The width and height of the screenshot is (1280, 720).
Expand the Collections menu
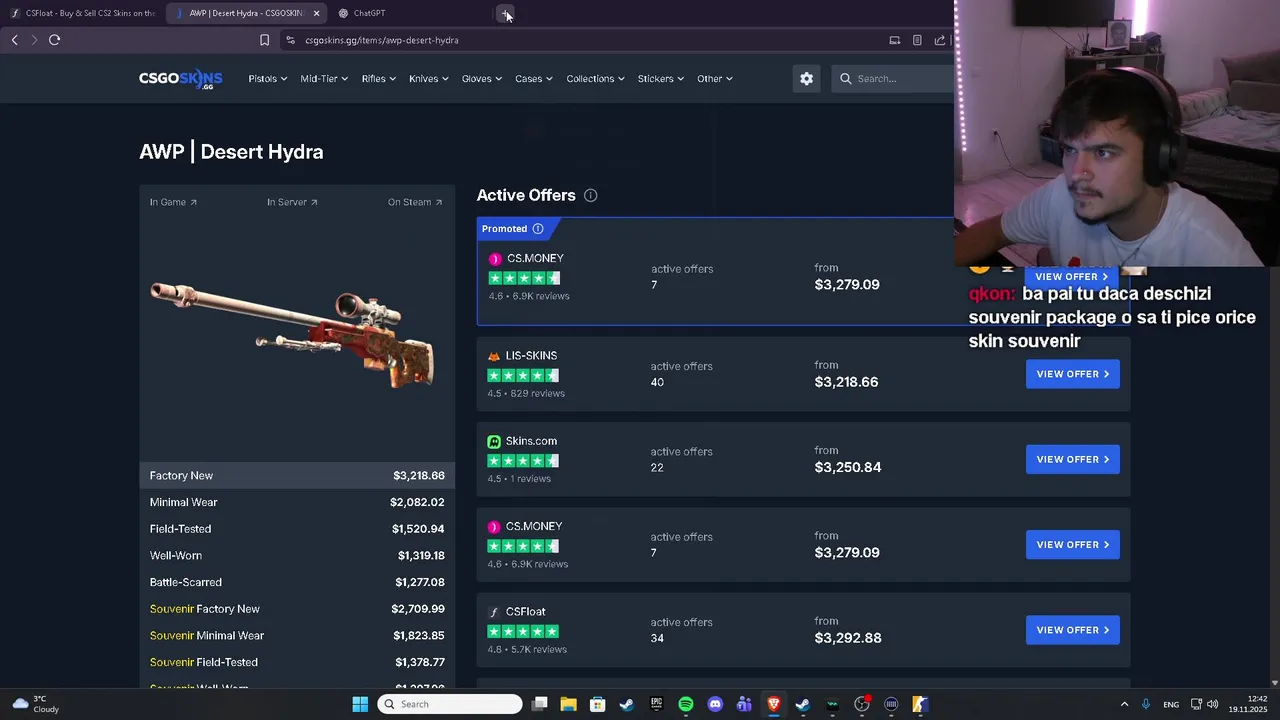pos(596,79)
